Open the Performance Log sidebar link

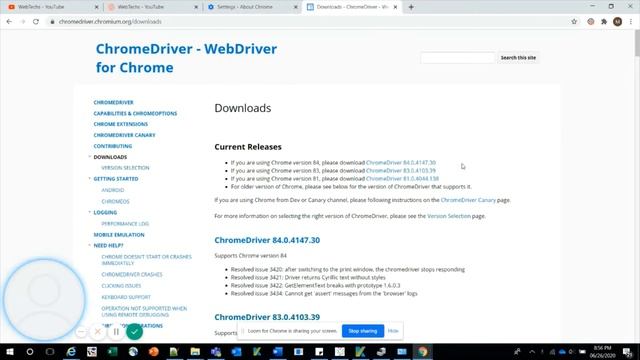point(125,224)
